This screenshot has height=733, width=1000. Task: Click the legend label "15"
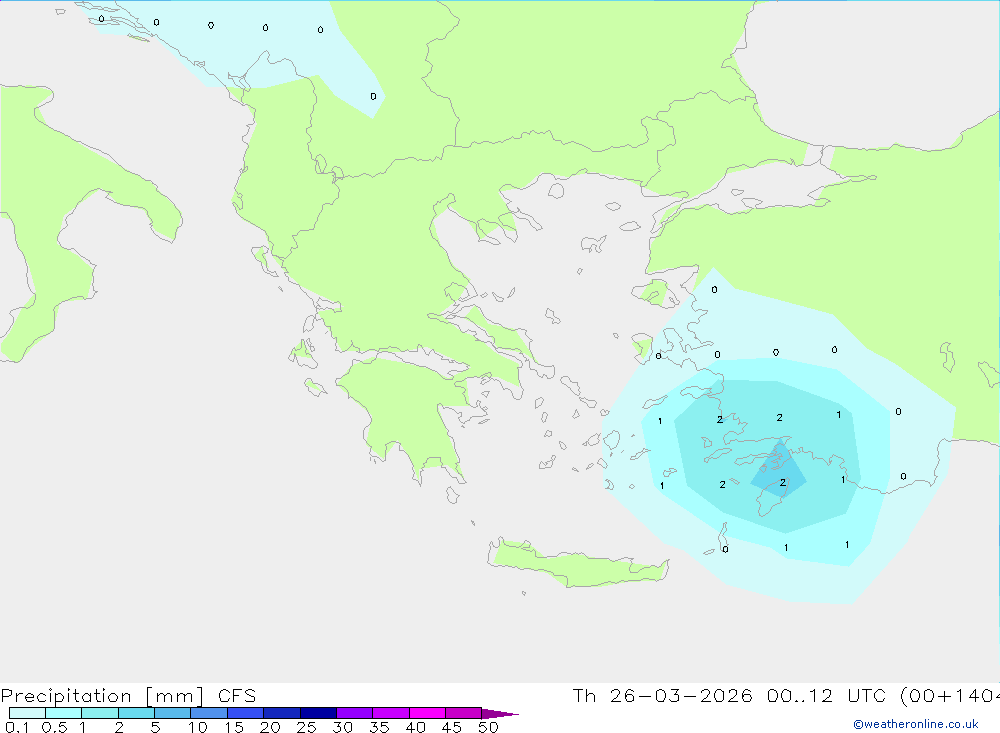coord(234,727)
